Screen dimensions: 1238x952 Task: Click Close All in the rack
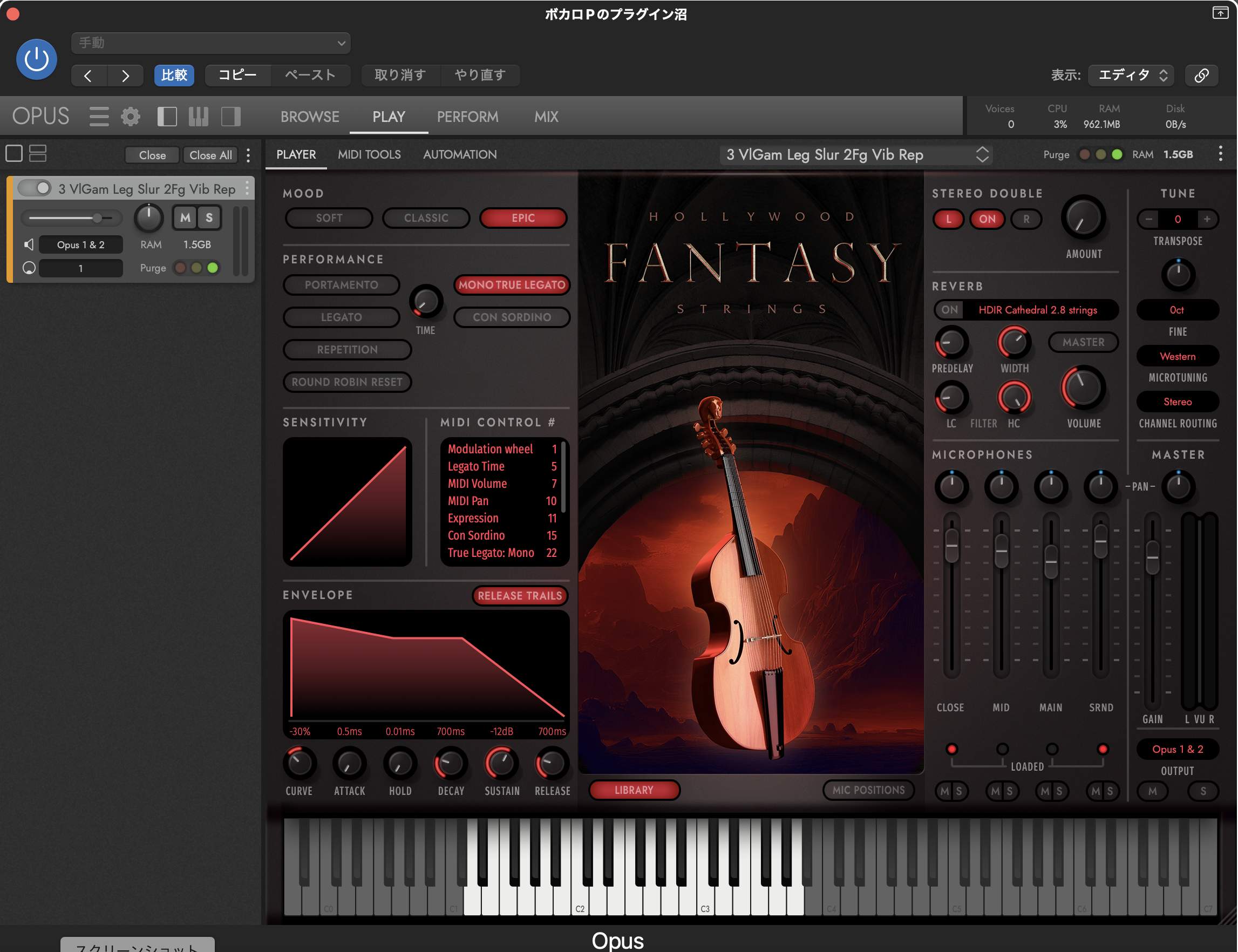tap(210, 155)
